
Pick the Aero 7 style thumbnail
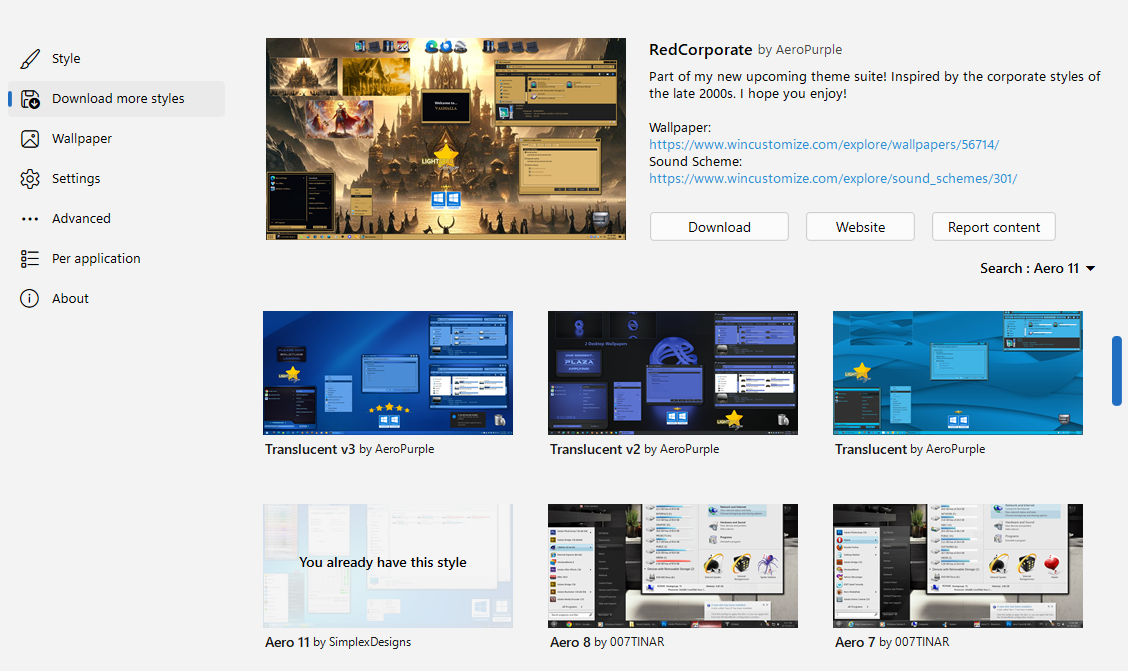(x=958, y=565)
